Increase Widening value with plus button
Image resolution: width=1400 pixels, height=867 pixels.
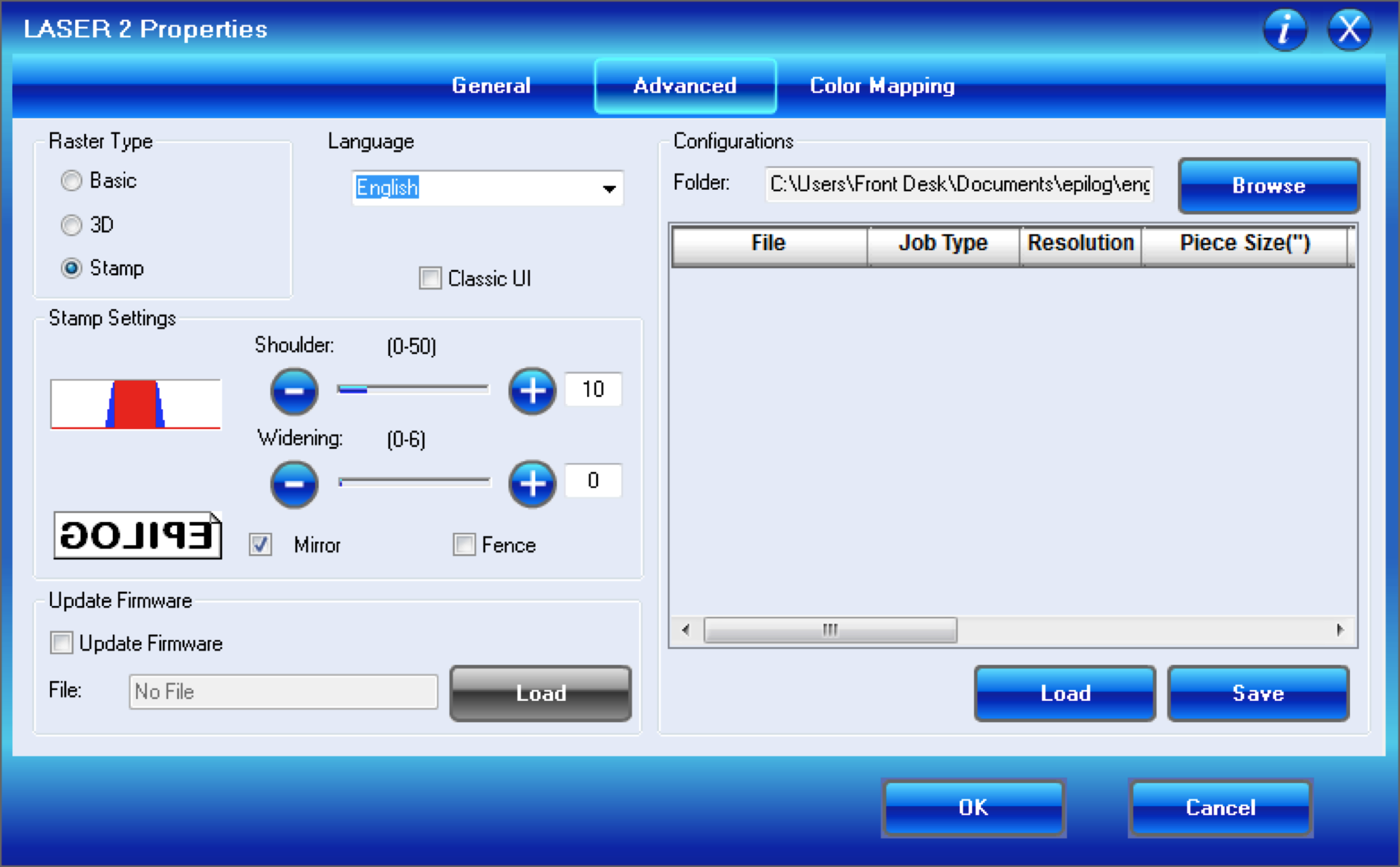click(532, 484)
